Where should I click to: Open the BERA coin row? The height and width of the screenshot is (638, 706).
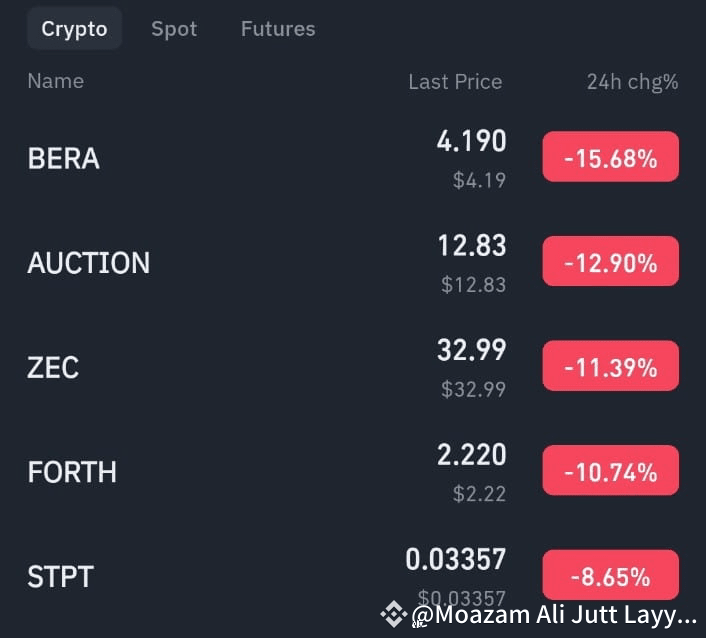353,157
